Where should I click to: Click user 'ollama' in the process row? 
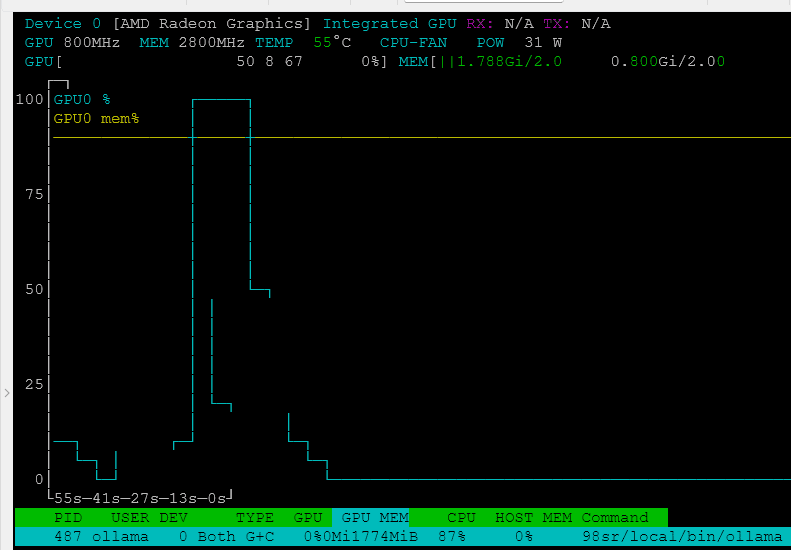pyautogui.click(x=121, y=536)
